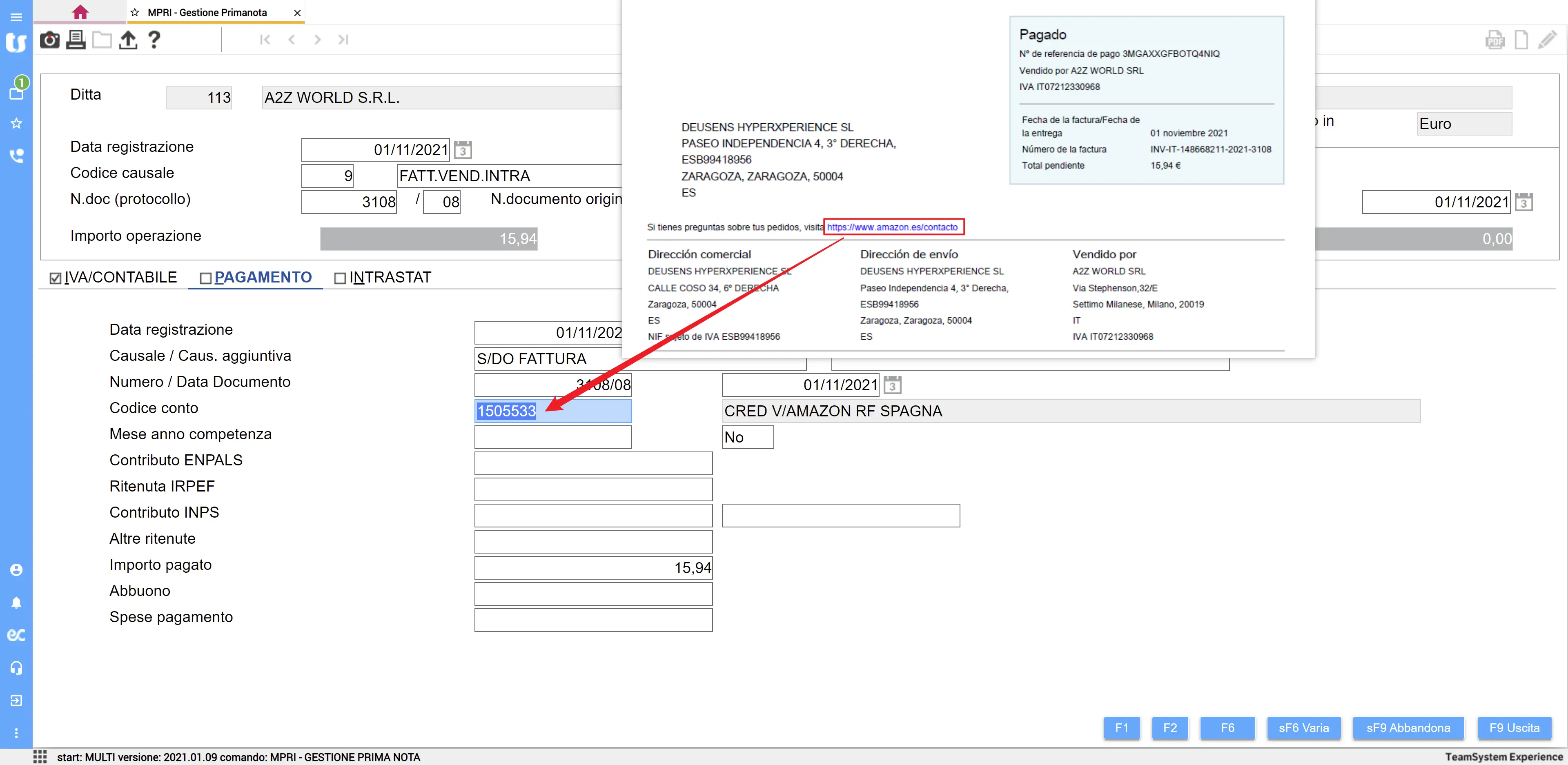Go to home tab icon
This screenshot has width=1568, height=765.
tap(80, 12)
